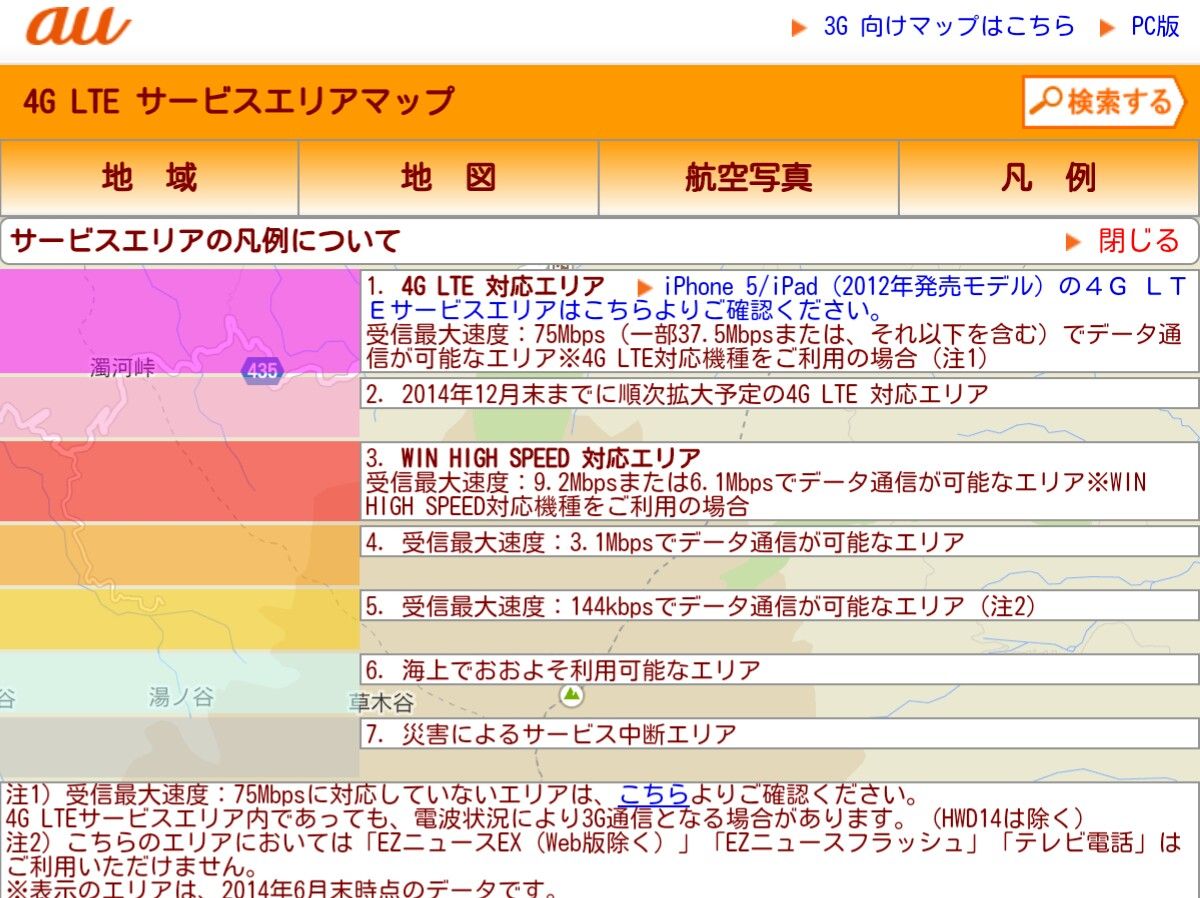Click the 濁河峠 map label
Image resolution: width=1200 pixels, height=898 pixels.
coord(122,369)
